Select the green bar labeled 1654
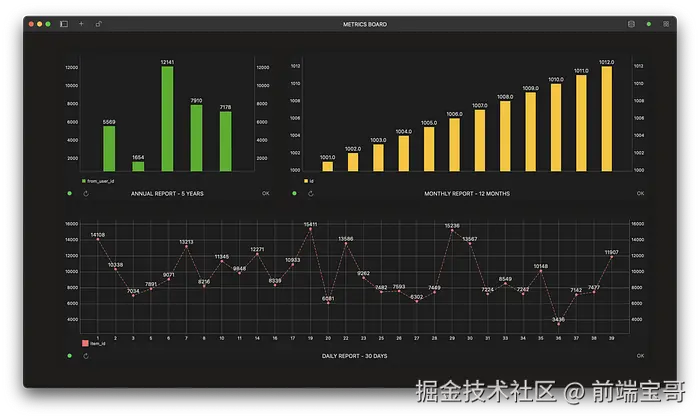 tap(138, 166)
